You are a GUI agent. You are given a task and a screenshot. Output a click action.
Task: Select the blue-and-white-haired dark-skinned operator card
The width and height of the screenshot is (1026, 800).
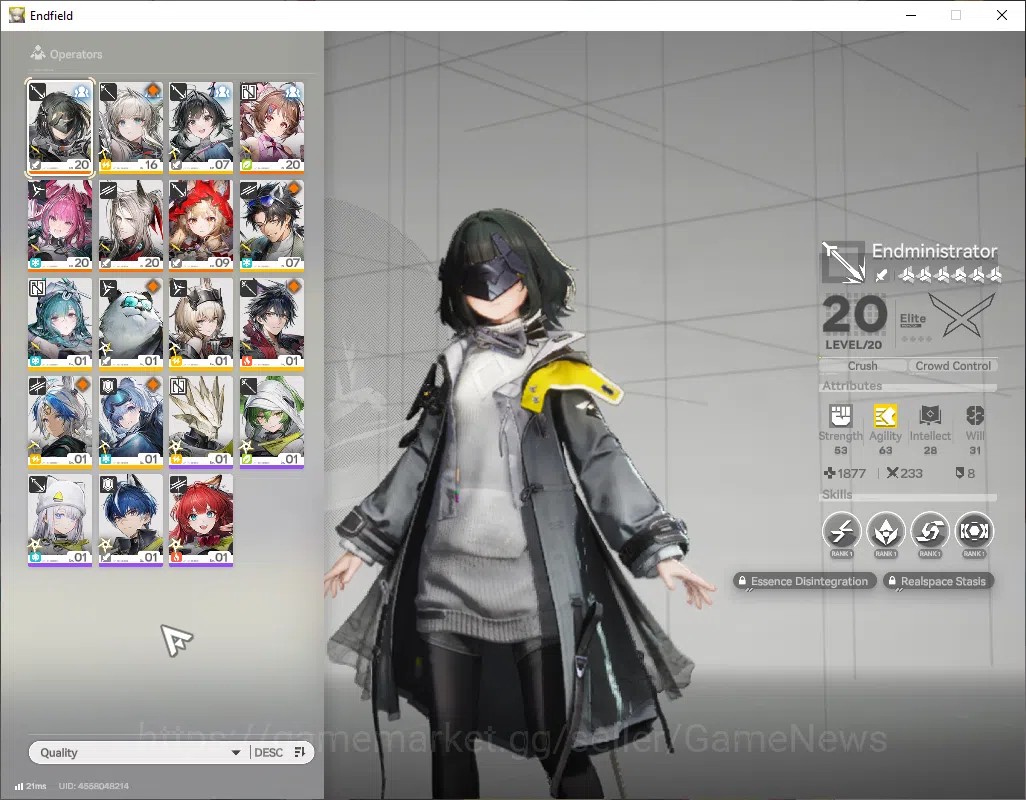point(60,422)
